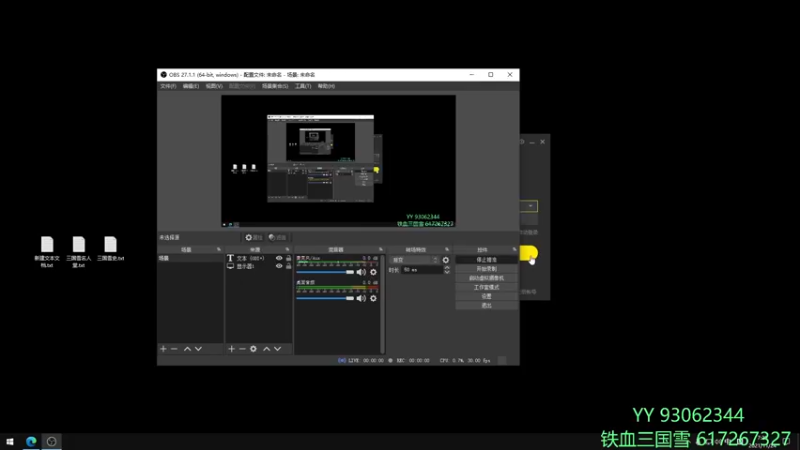The height and width of the screenshot is (450, 800).
Task: Toggle 工作室模式 studio mode
Action: 486,287
